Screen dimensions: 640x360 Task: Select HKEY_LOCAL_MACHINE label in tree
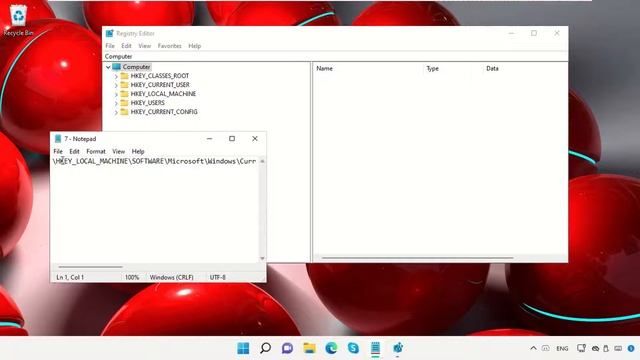click(x=163, y=94)
